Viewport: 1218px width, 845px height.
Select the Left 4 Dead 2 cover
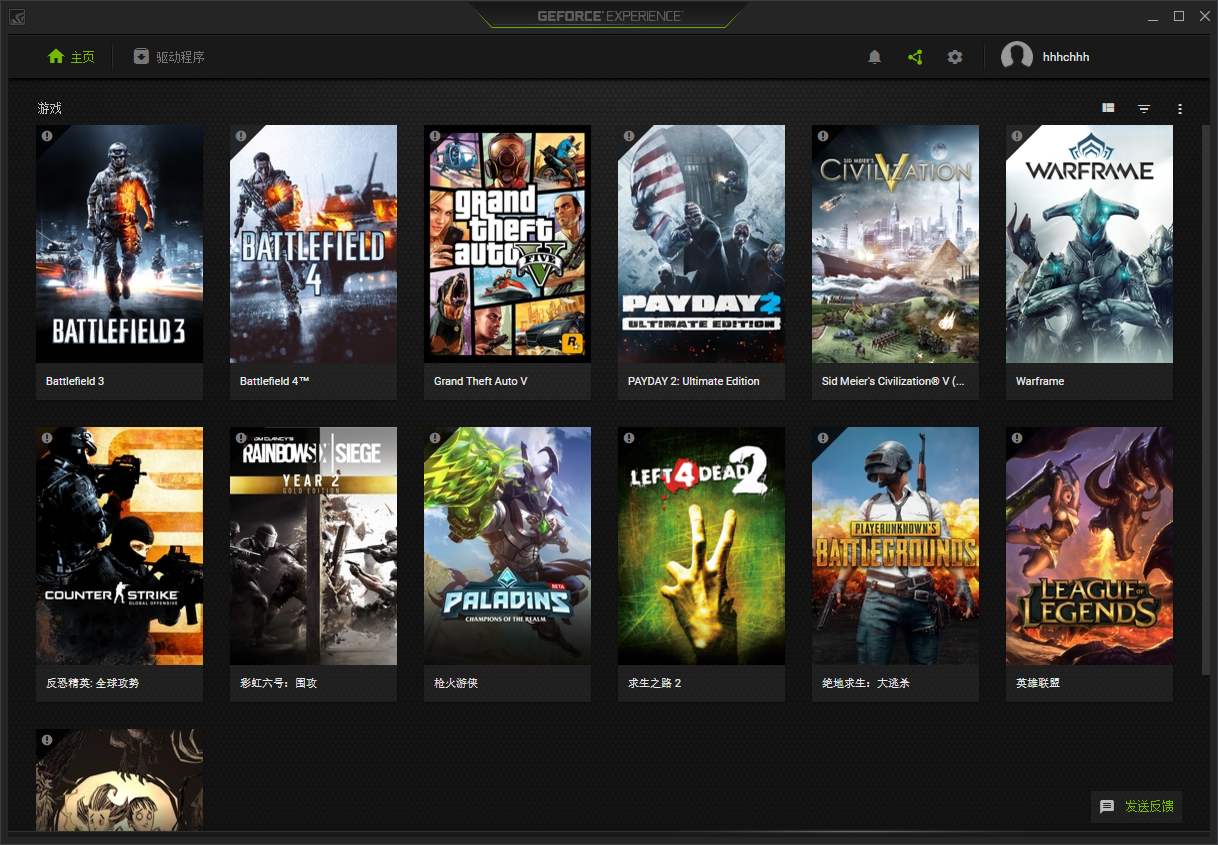click(x=701, y=546)
